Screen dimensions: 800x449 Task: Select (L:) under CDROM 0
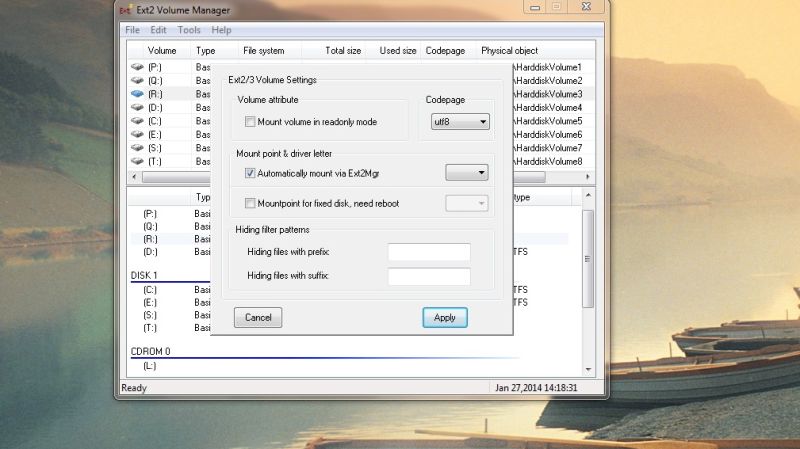click(x=149, y=366)
